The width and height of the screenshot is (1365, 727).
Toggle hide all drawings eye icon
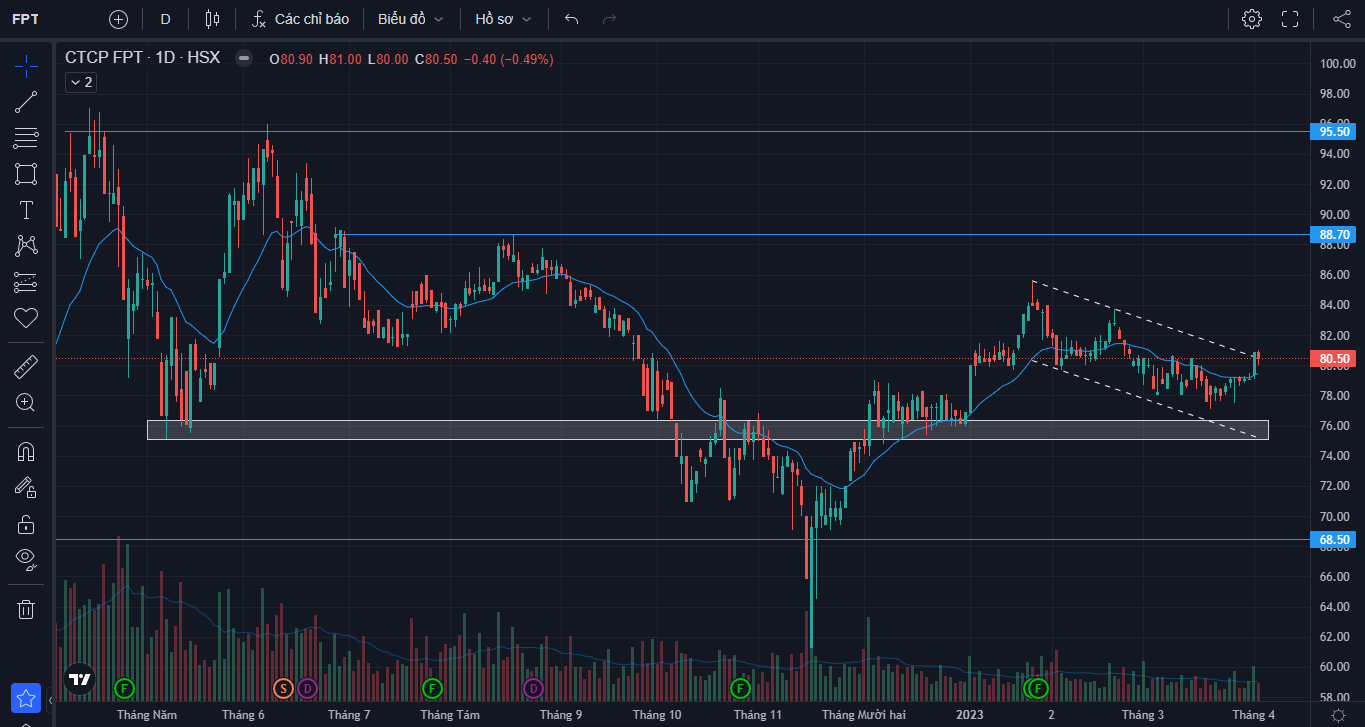click(x=26, y=559)
